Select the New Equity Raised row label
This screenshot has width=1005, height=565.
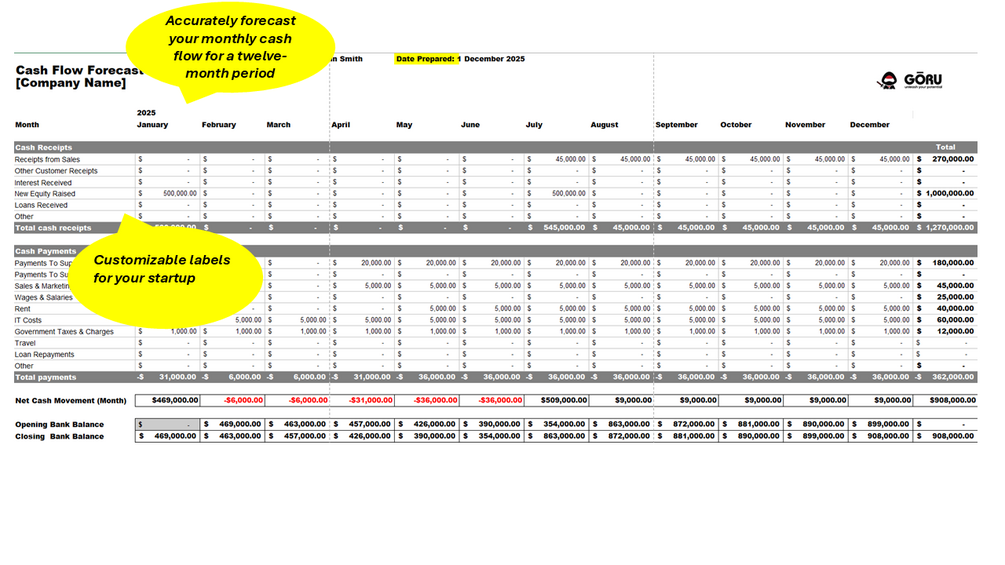point(45,193)
